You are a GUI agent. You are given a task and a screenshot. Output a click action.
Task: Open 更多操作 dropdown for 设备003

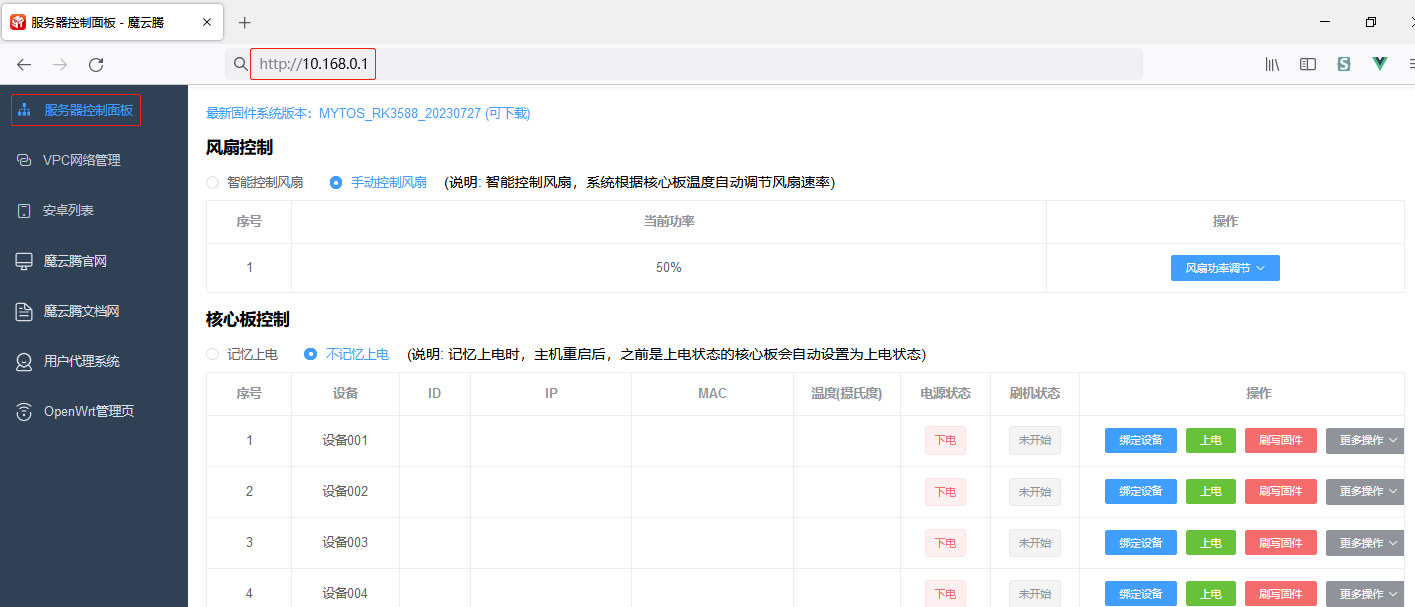click(1366, 543)
